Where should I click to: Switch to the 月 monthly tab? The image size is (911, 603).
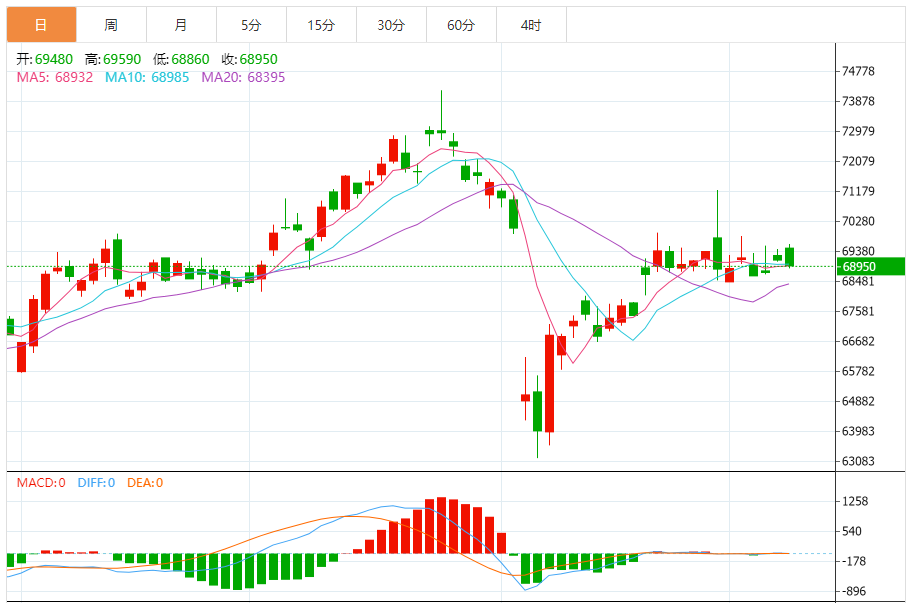[181, 25]
